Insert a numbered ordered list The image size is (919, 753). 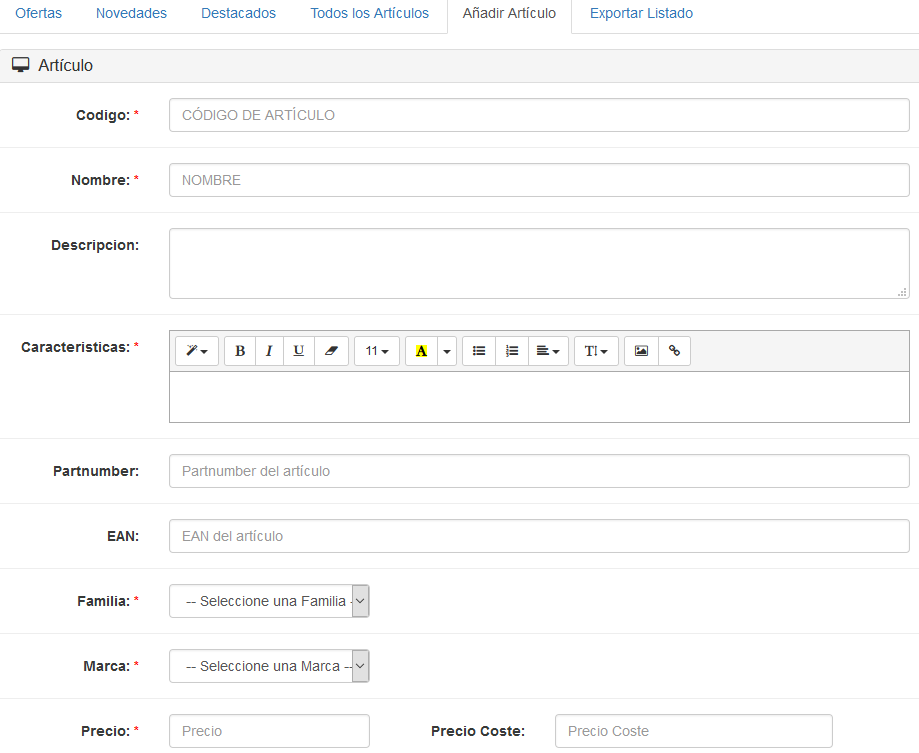click(512, 351)
